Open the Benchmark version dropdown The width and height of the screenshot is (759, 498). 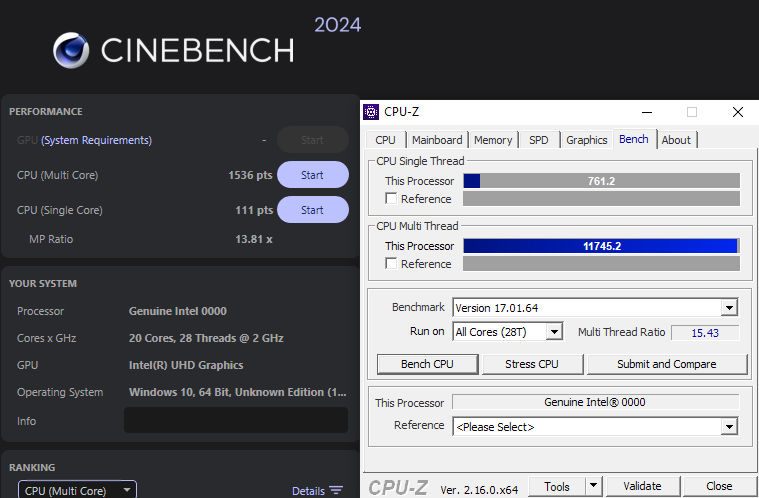[x=729, y=308]
